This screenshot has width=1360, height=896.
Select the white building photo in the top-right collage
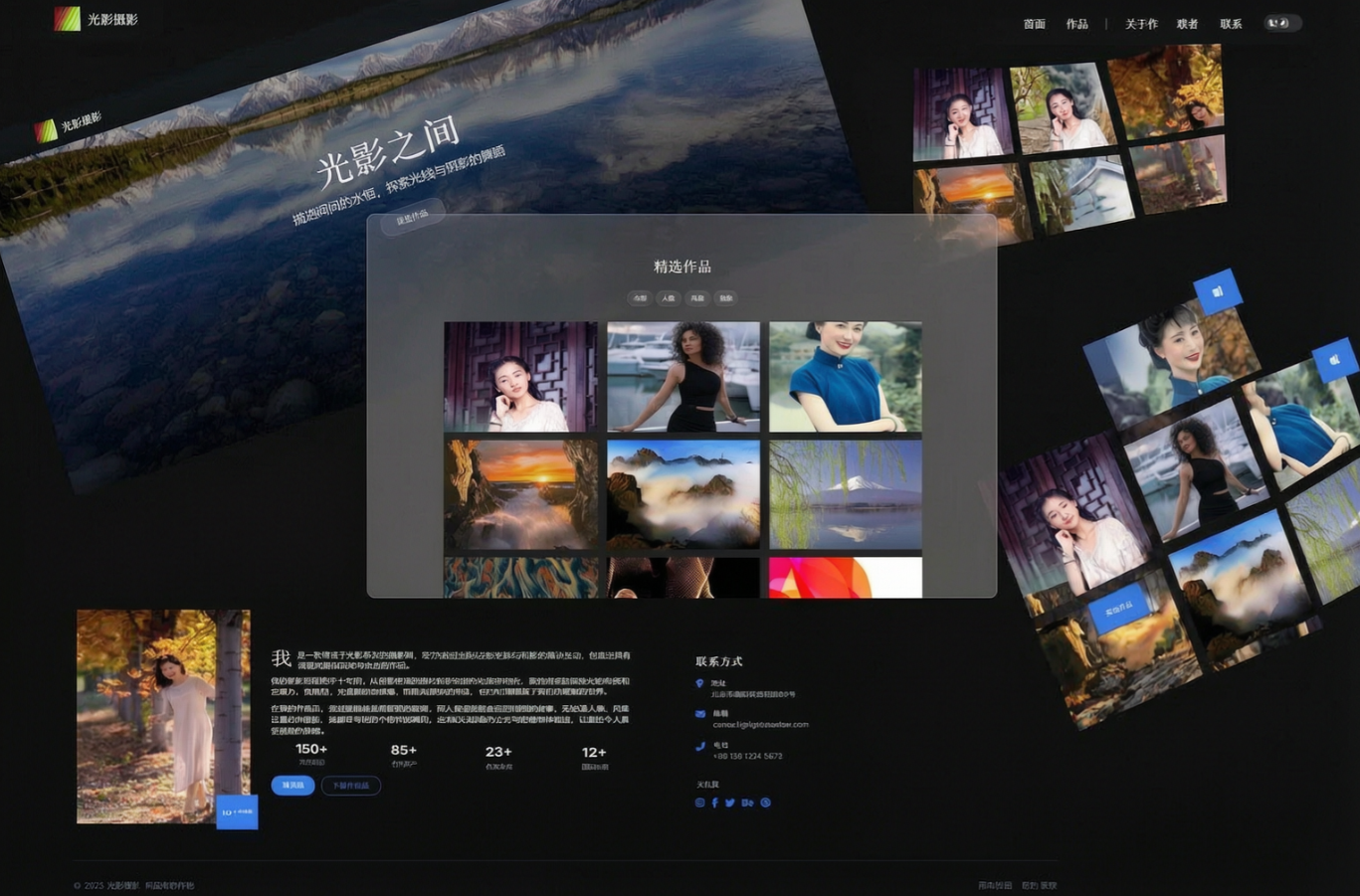tap(1081, 193)
